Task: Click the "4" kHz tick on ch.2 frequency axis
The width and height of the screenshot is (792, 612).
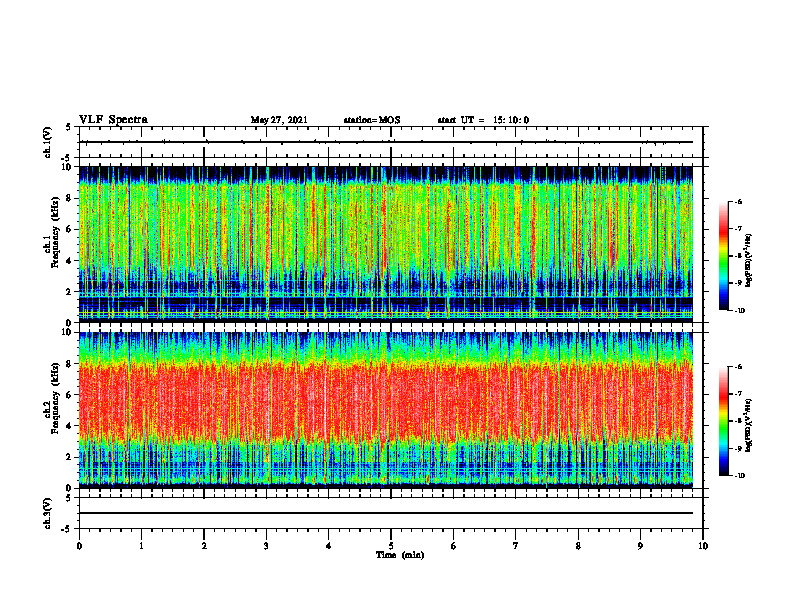Action: (70, 426)
